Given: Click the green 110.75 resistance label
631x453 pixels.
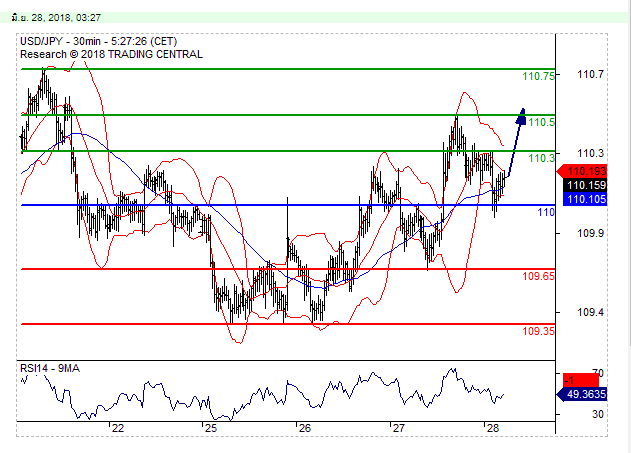Looking at the screenshot, I should [x=538, y=76].
